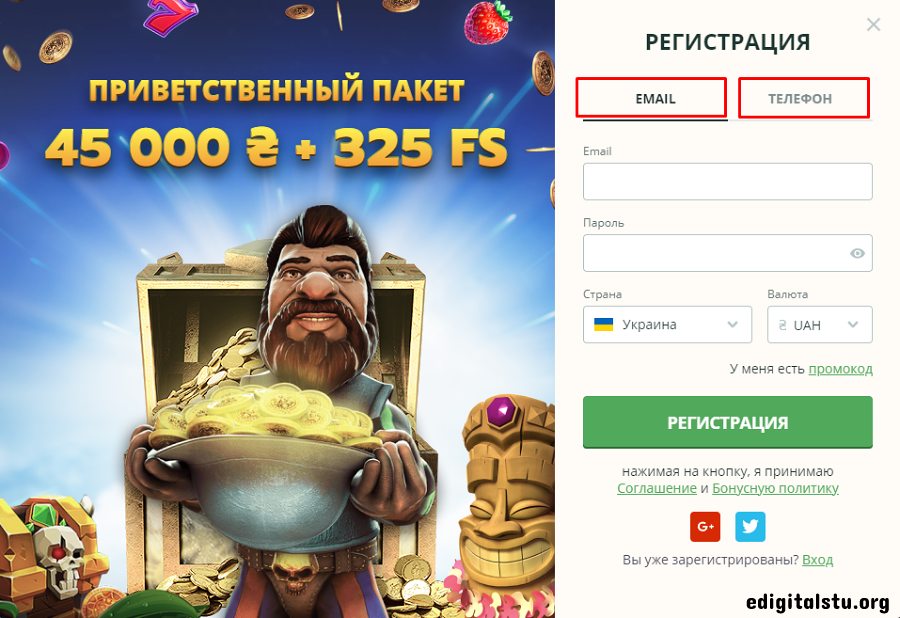Open the Бонусную политику link

pyautogui.click(x=775, y=488)
